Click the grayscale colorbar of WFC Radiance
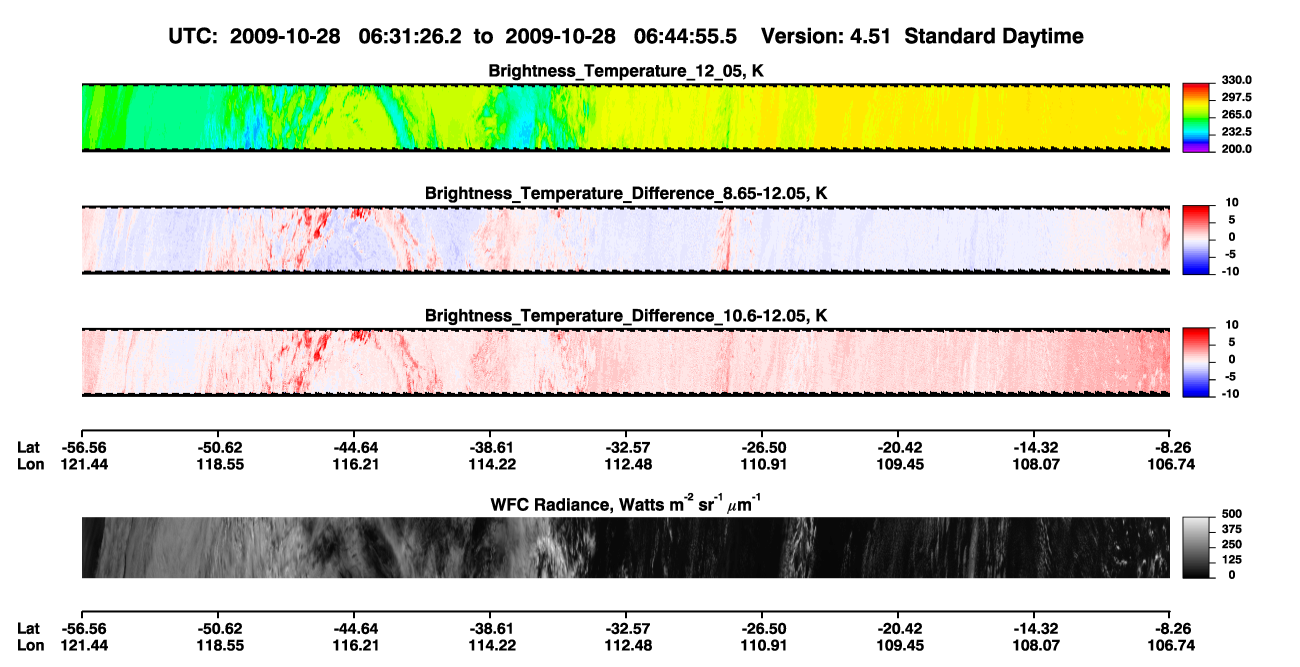 point(1194,548)
